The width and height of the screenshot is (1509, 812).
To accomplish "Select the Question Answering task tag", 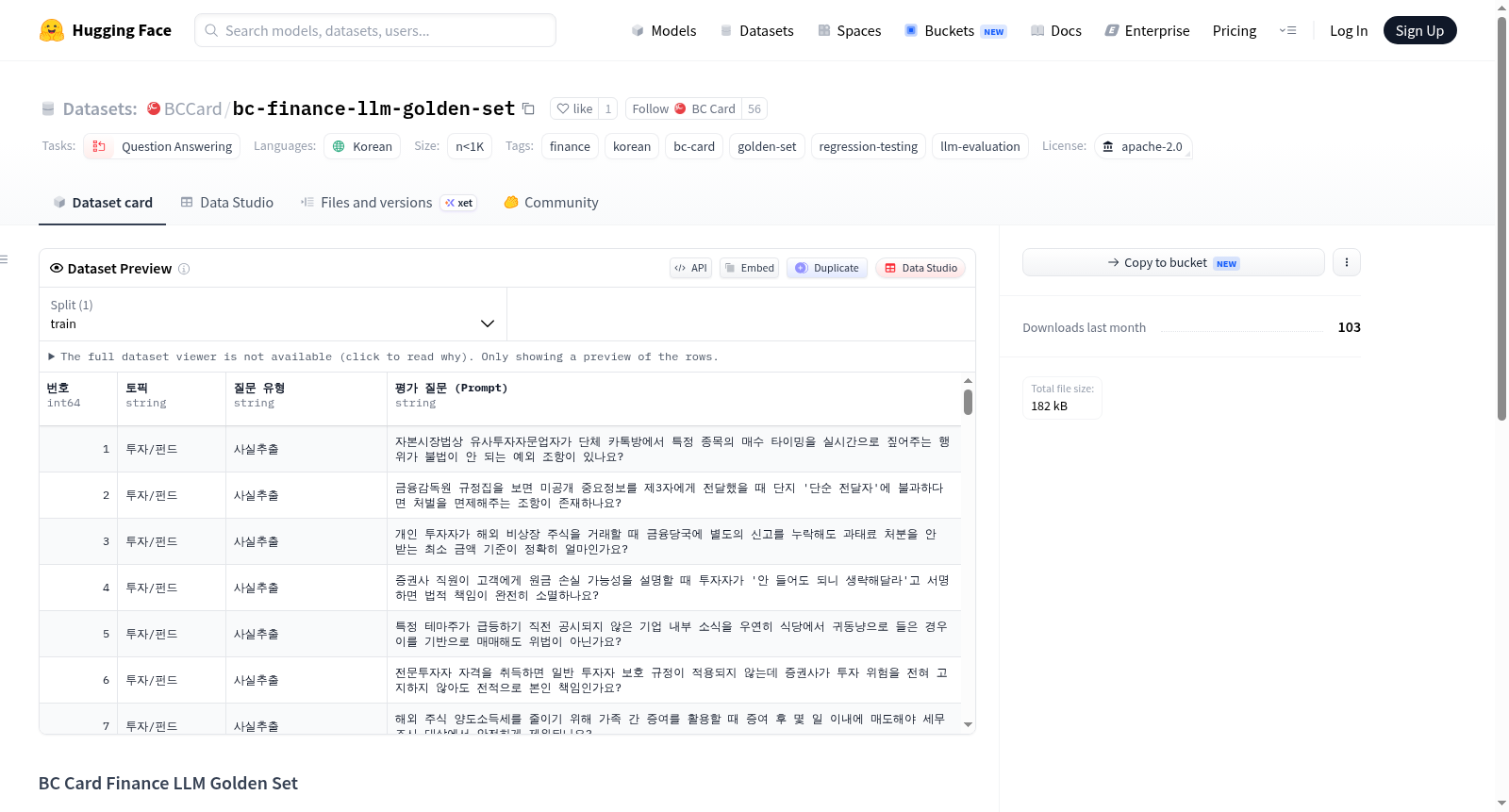I will click(162, 146).
